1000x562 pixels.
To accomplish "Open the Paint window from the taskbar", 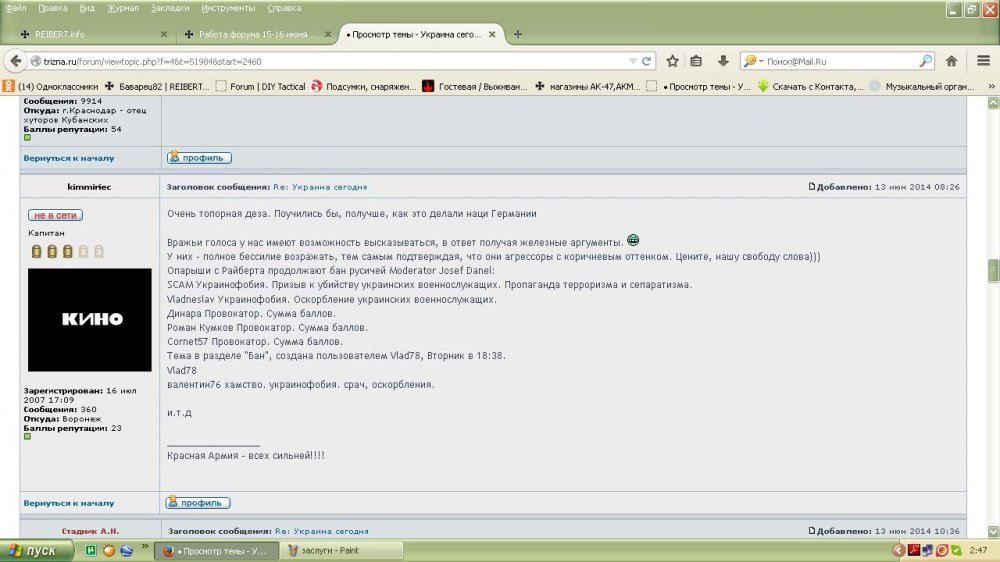I will [x=340, y=551].
